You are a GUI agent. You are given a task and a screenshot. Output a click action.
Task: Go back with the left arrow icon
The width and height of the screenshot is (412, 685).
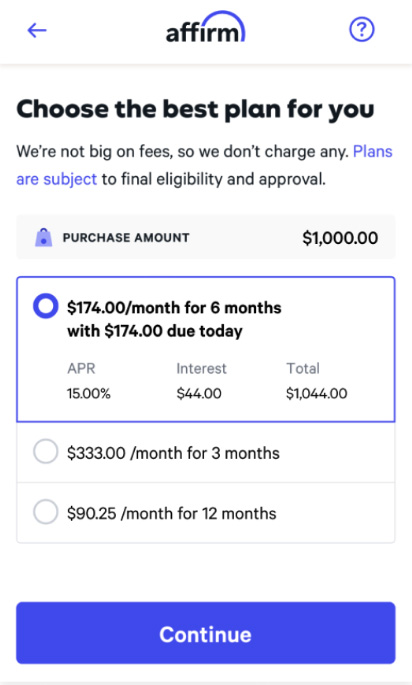[x=37, y=30]
